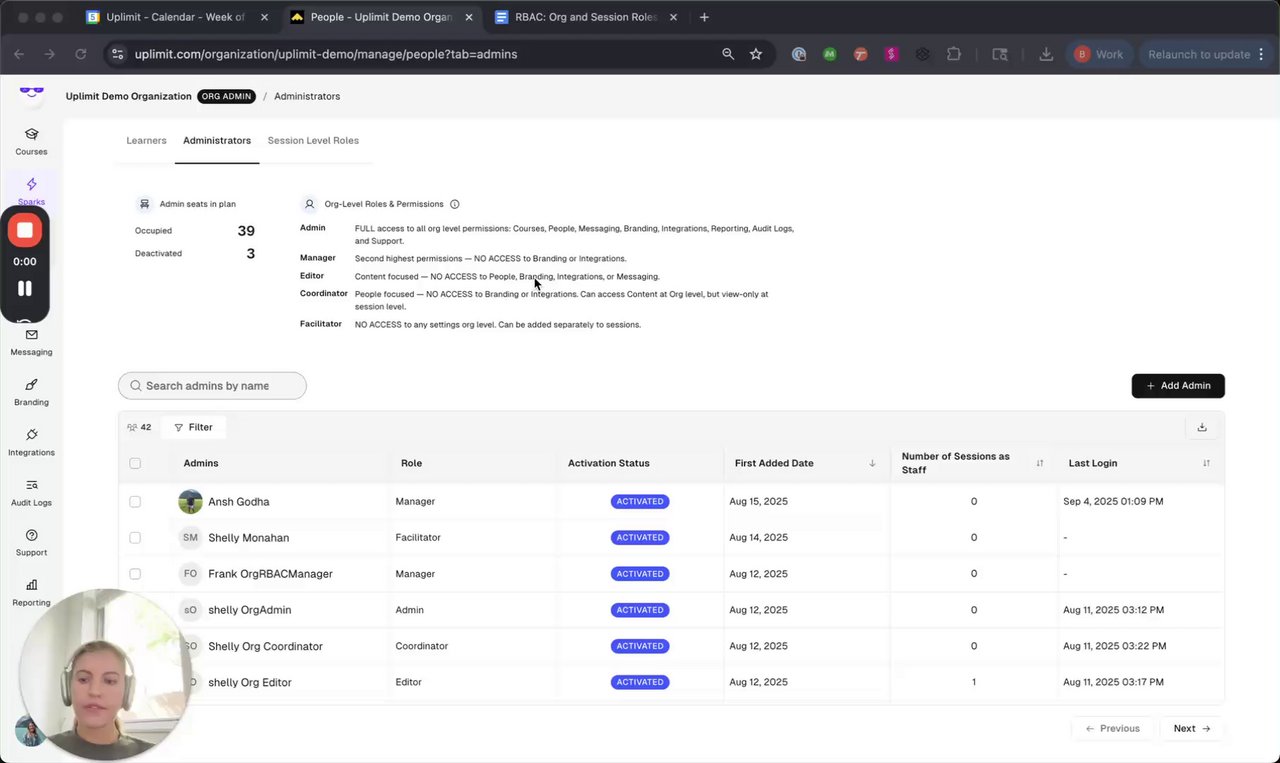Stop the screen recording
Viewport: 1280px width, 763px height.
pyautogui.click(x=25, y=230)
